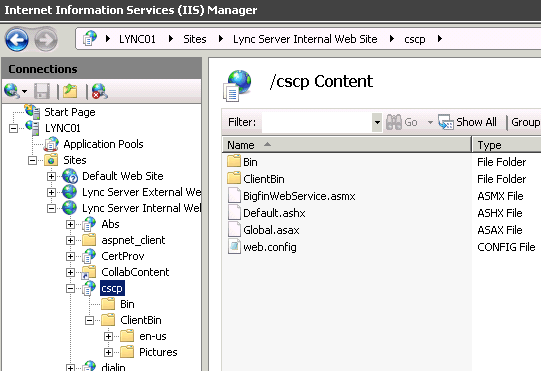Click the Back navigation arrow button
Image resolution: width=541 pixels, height=371 pixels.
17,39
